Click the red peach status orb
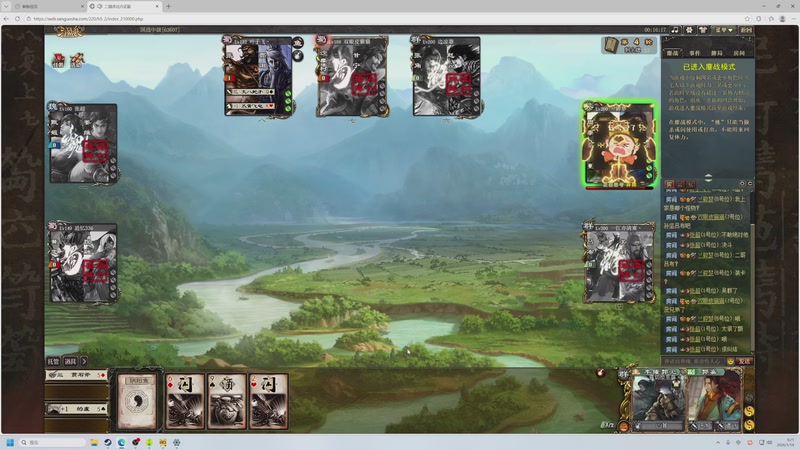This screenshot has width=800, height=450. tap(601, 373)
